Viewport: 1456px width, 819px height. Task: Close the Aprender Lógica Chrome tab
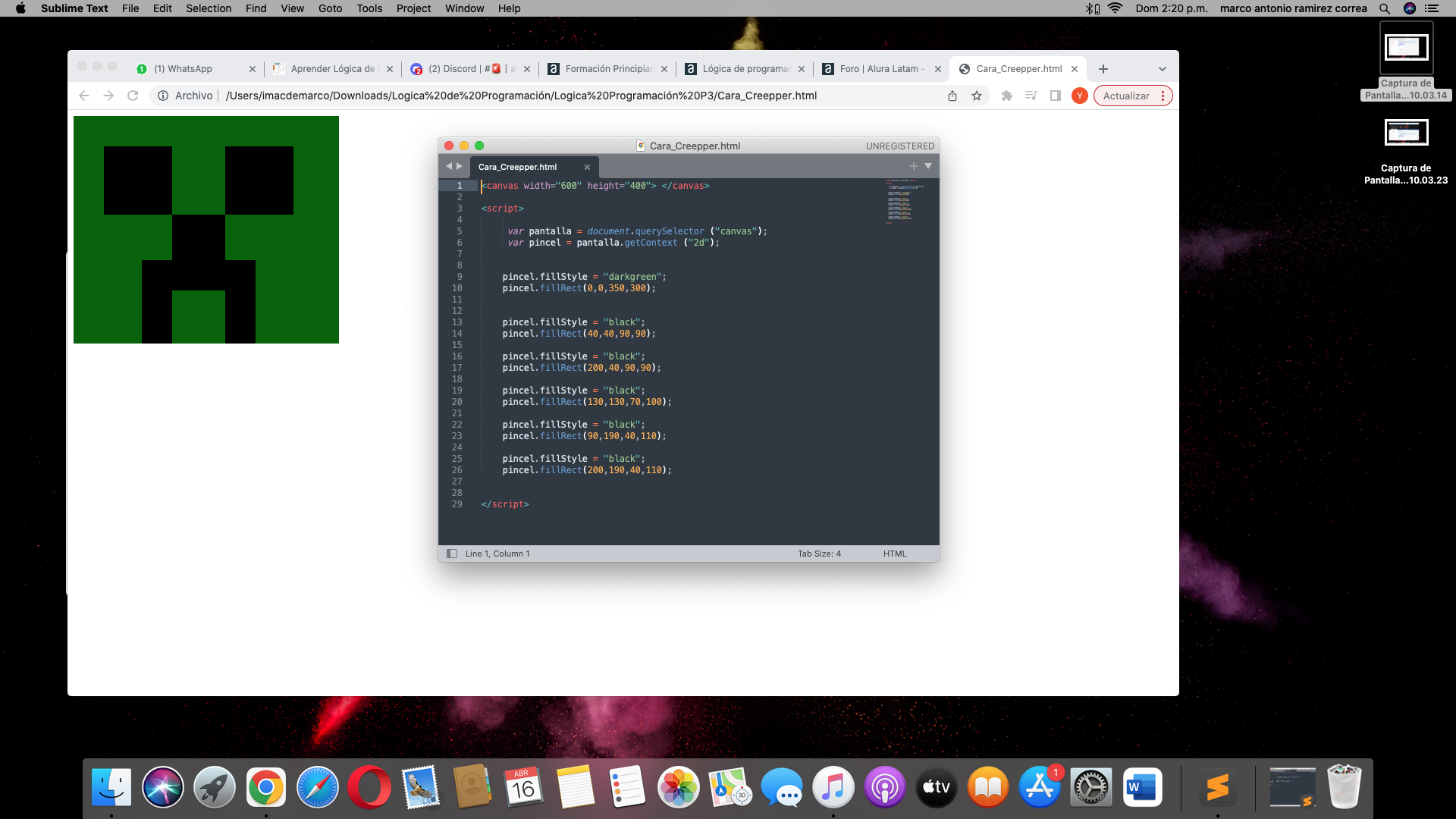pos(390,69)
